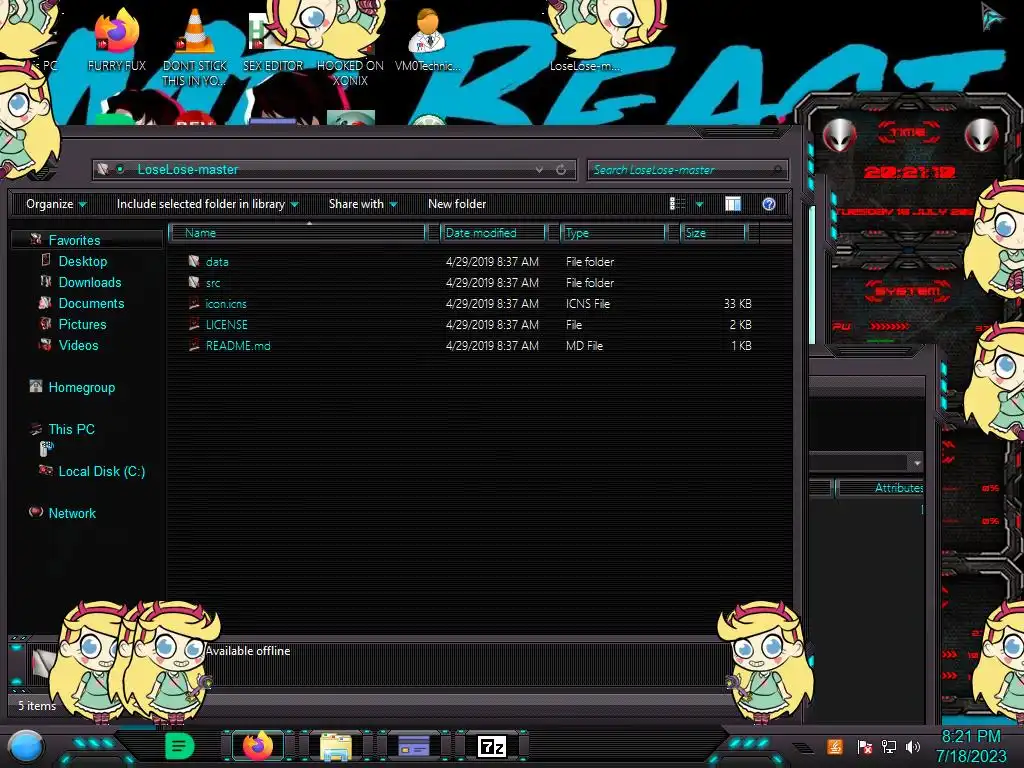Select Homegroup in navigation pane
The image size is (1024, 768).
point(82,387)
